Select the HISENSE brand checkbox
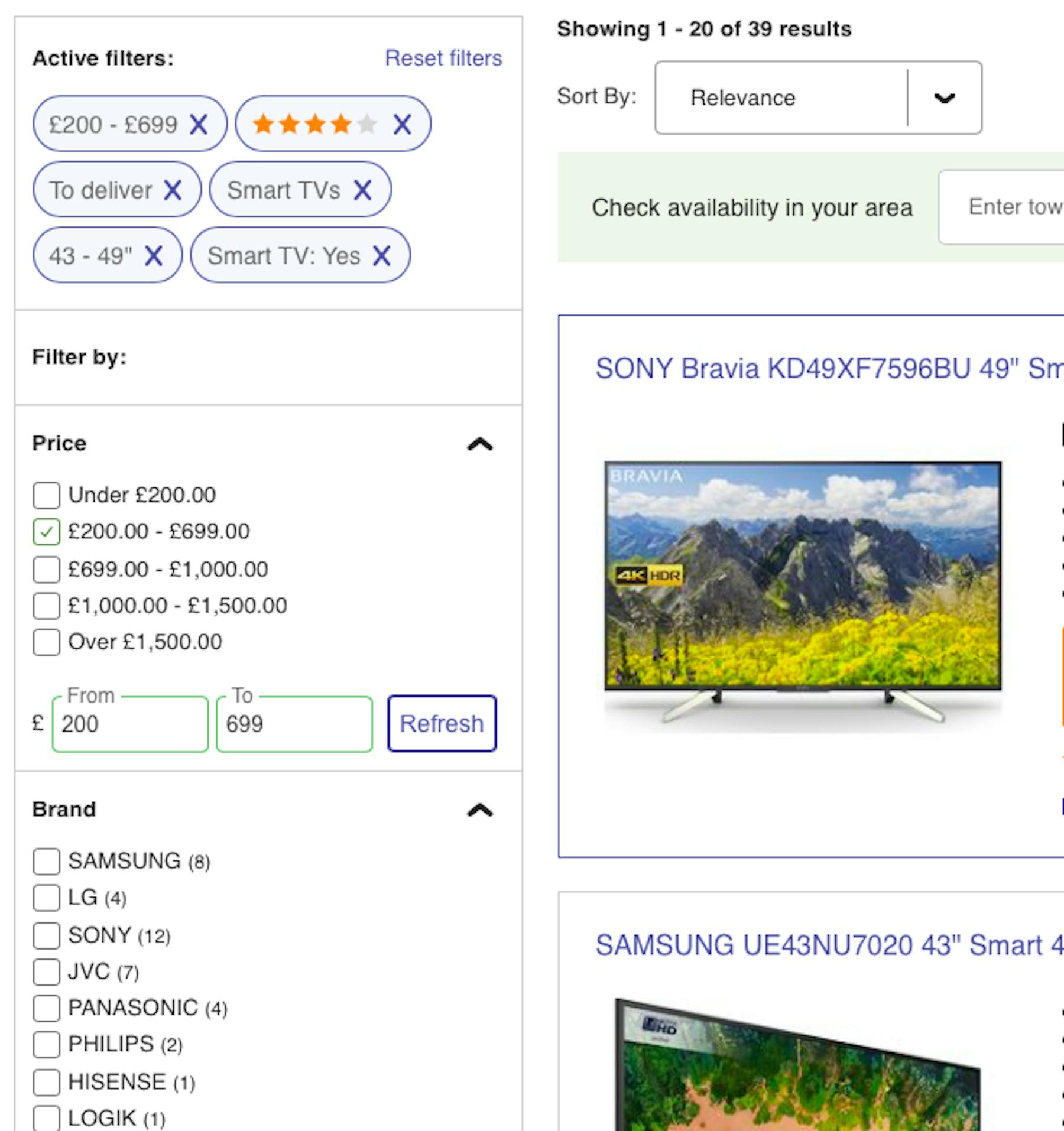The width and height of the screenshot is (1064, 1131). pos(47,1082)
